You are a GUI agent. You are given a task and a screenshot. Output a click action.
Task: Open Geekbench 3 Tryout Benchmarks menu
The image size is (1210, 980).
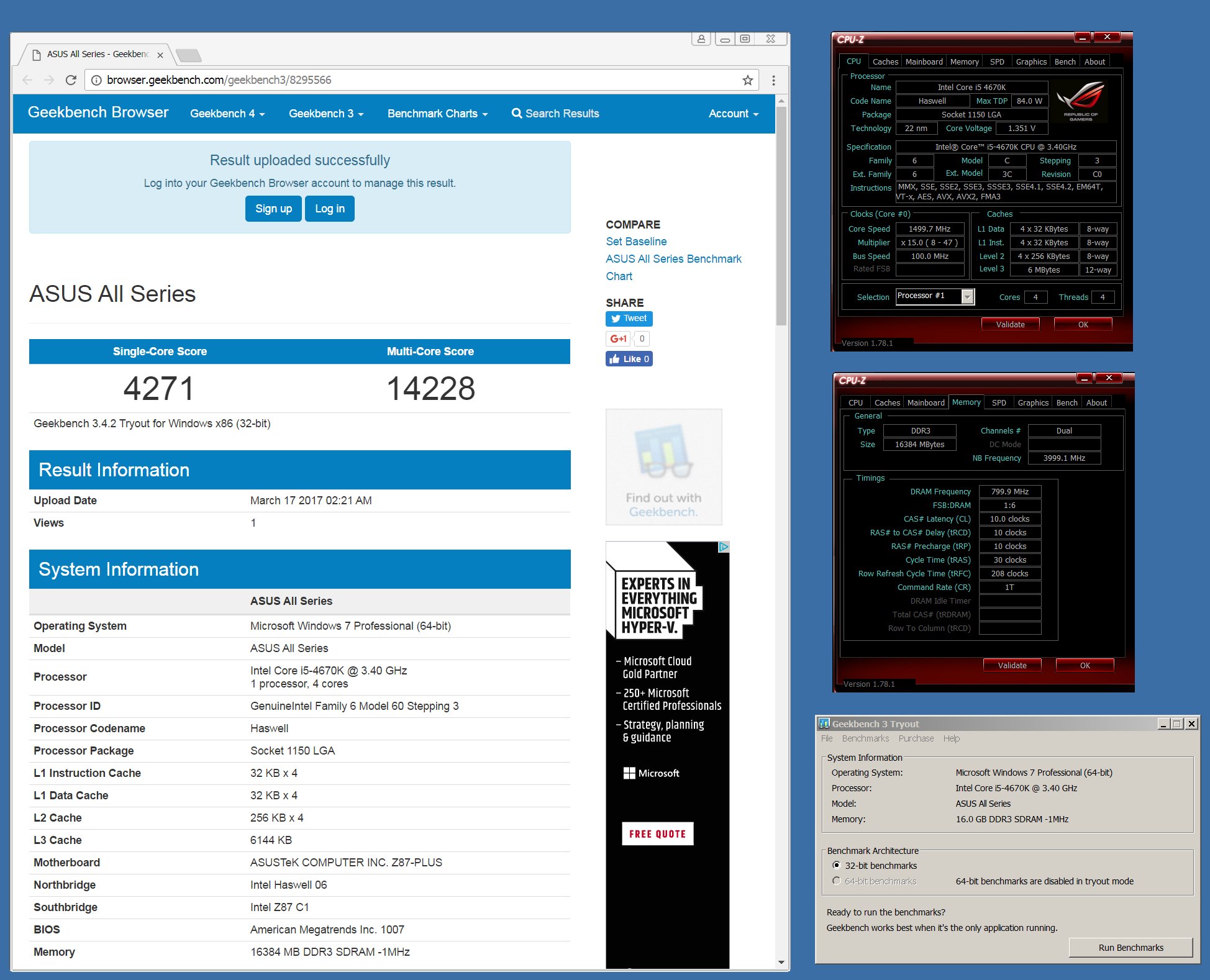(x=865, y=738)
